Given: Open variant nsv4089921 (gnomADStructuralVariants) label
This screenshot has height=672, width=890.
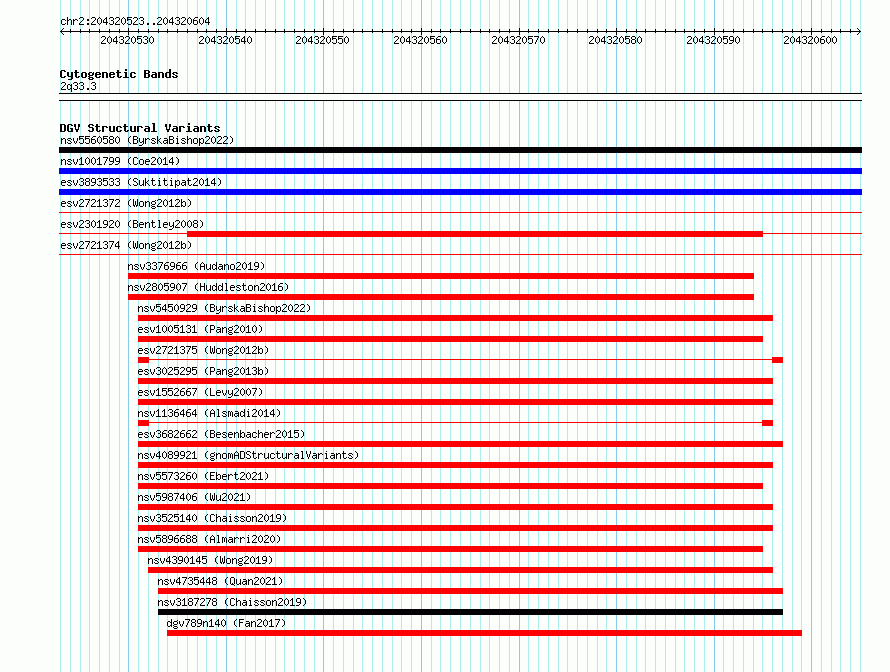Looking at the screenshot, I should 248,455.
